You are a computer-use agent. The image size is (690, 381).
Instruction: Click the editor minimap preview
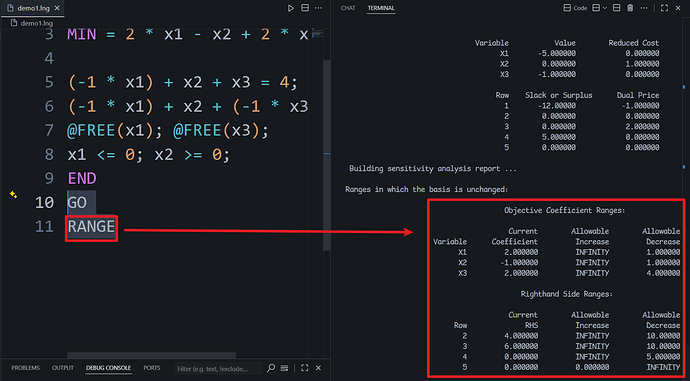(318, 33)
